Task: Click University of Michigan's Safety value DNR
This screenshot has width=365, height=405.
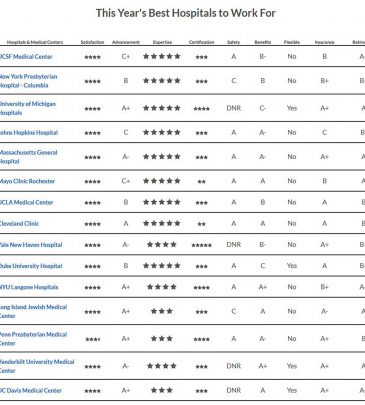Action: click(234, 108)
